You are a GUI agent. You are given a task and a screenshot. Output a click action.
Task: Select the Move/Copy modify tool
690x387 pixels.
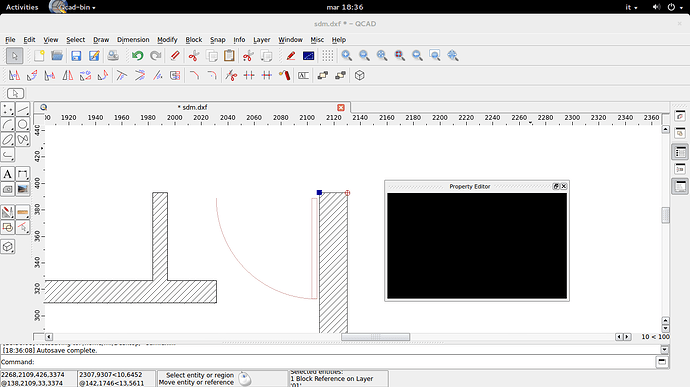coord(15,76)
